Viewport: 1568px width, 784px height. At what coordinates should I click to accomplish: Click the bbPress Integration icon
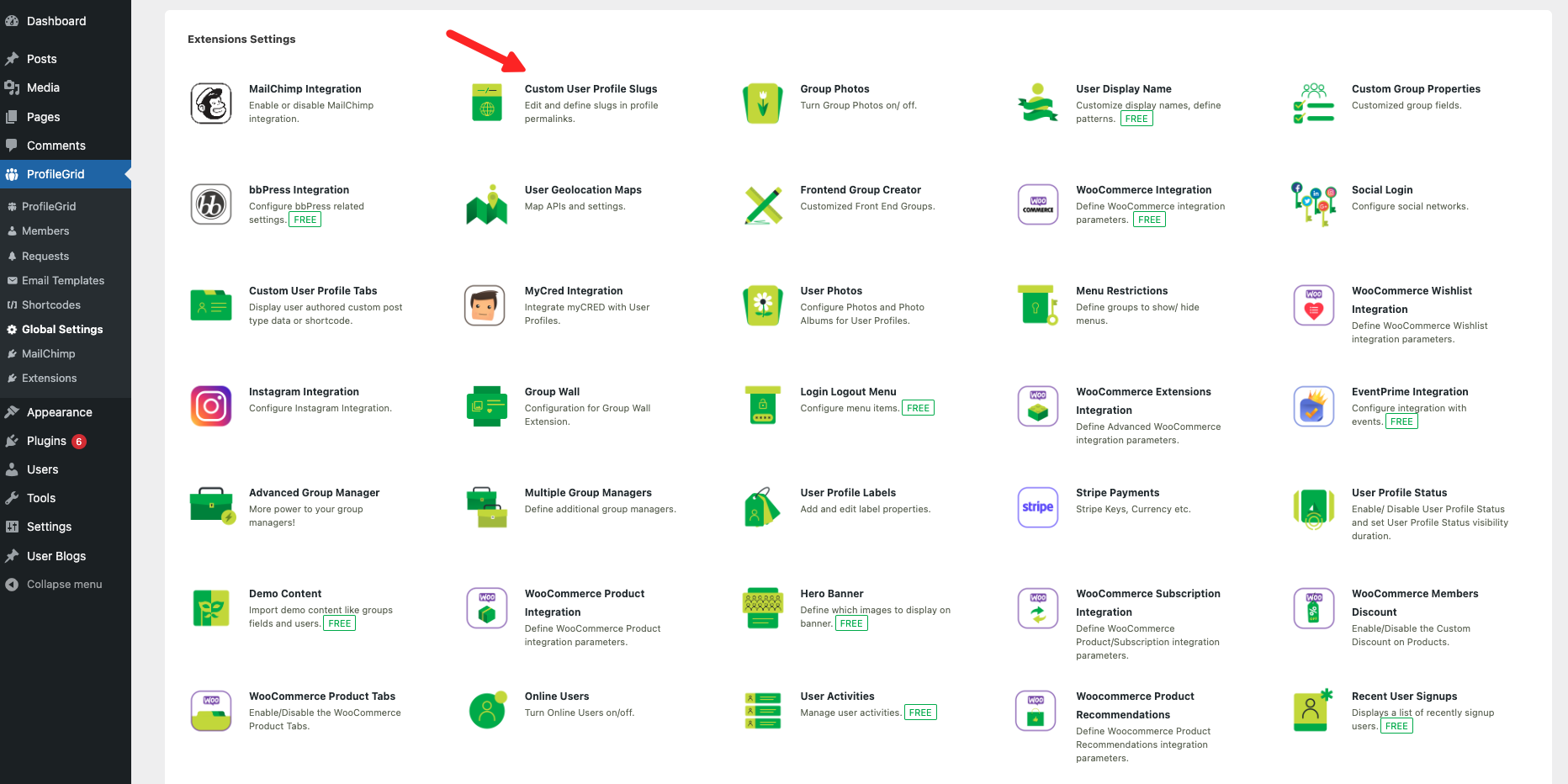point(211,204)
